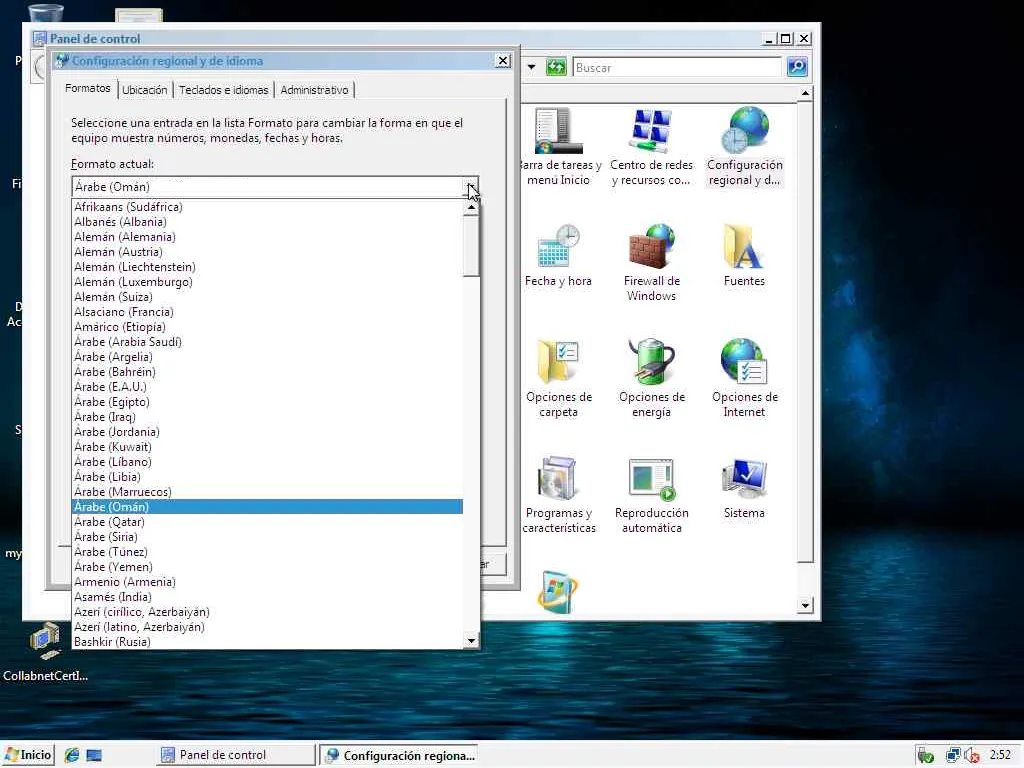Click the green refresh button in Panel de control
1024x768 pixels.
click(x=556, y=67)
